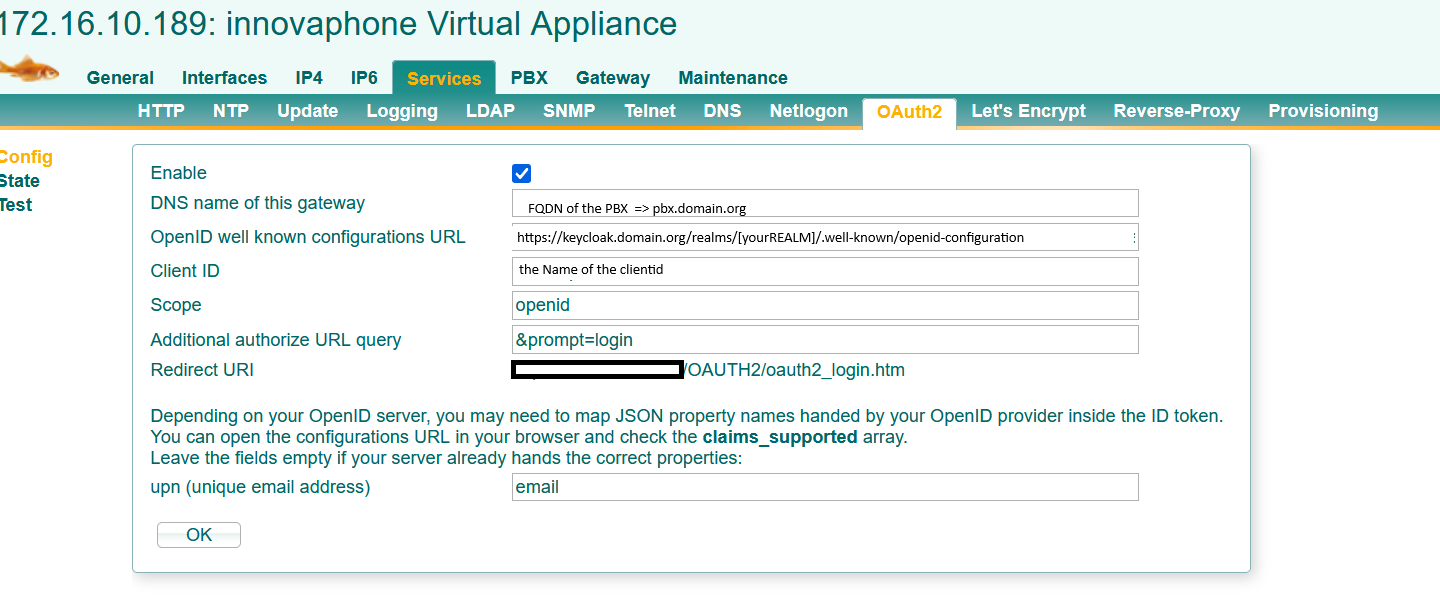Click the goldfish logo icon
The image size is (1440, 615).
(28, 70)
